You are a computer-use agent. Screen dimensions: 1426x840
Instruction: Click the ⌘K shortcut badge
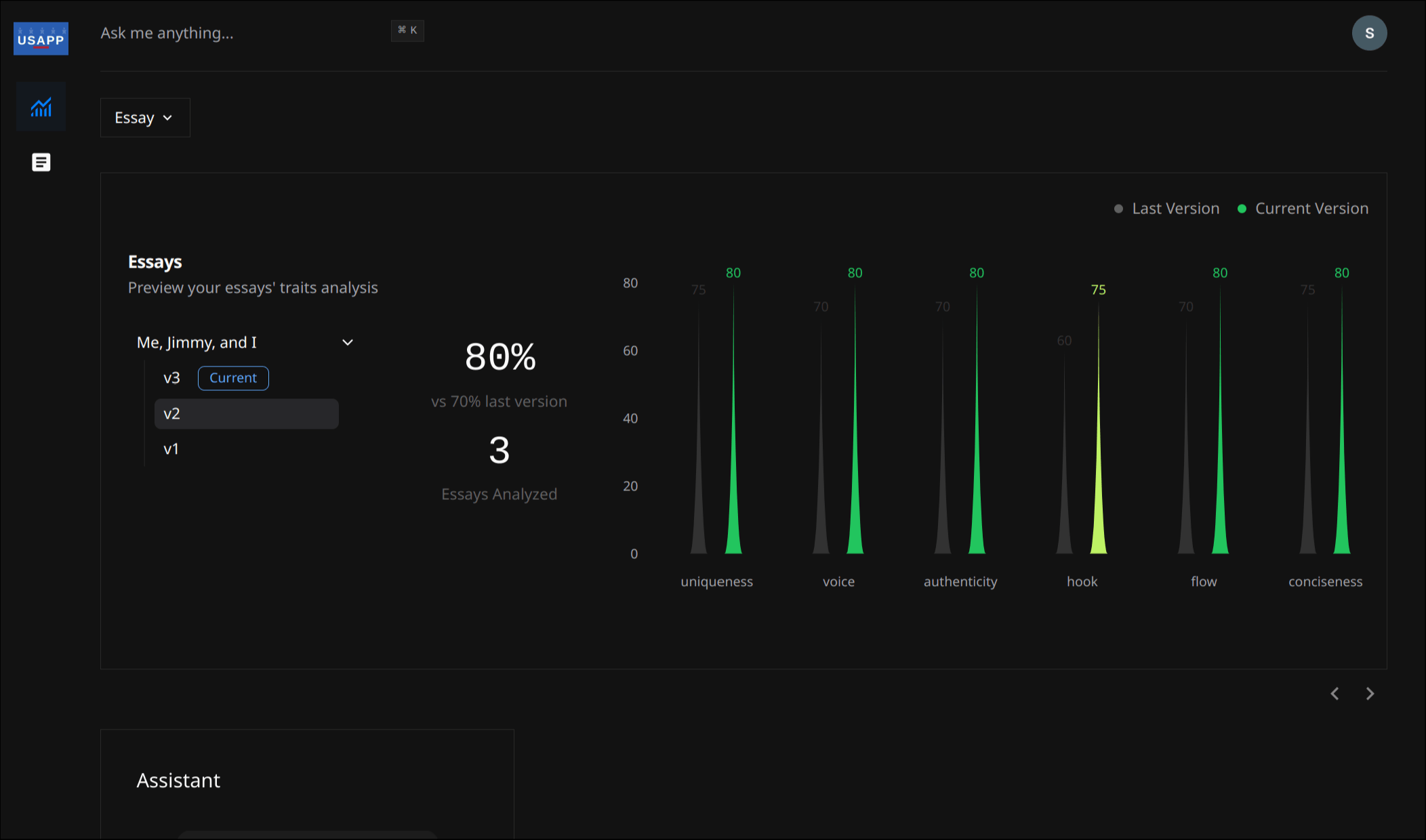click(407, 30)
